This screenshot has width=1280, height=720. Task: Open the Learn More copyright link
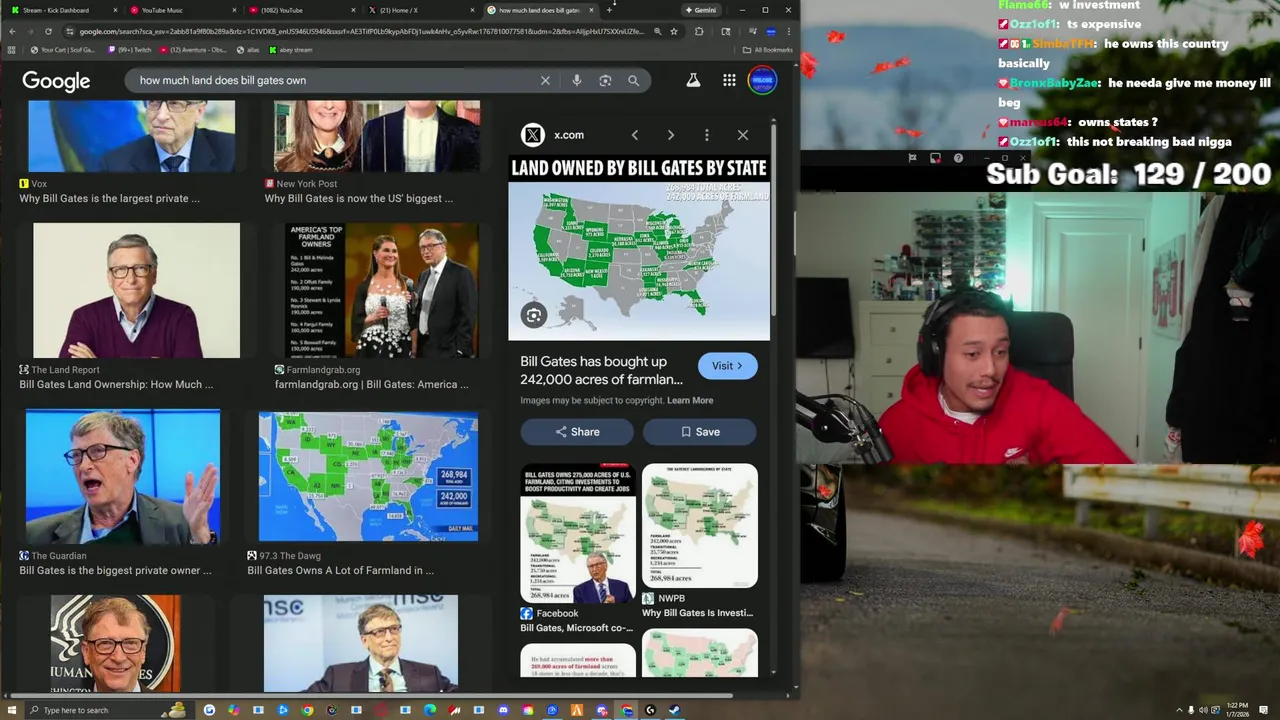tap(690, 400)
